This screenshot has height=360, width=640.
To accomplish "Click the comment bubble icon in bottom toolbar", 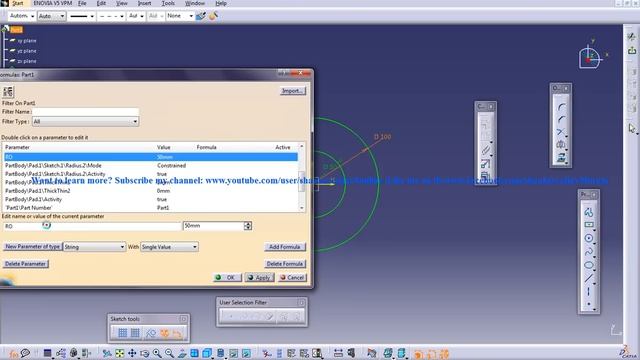I will click(x=25, y=353).
